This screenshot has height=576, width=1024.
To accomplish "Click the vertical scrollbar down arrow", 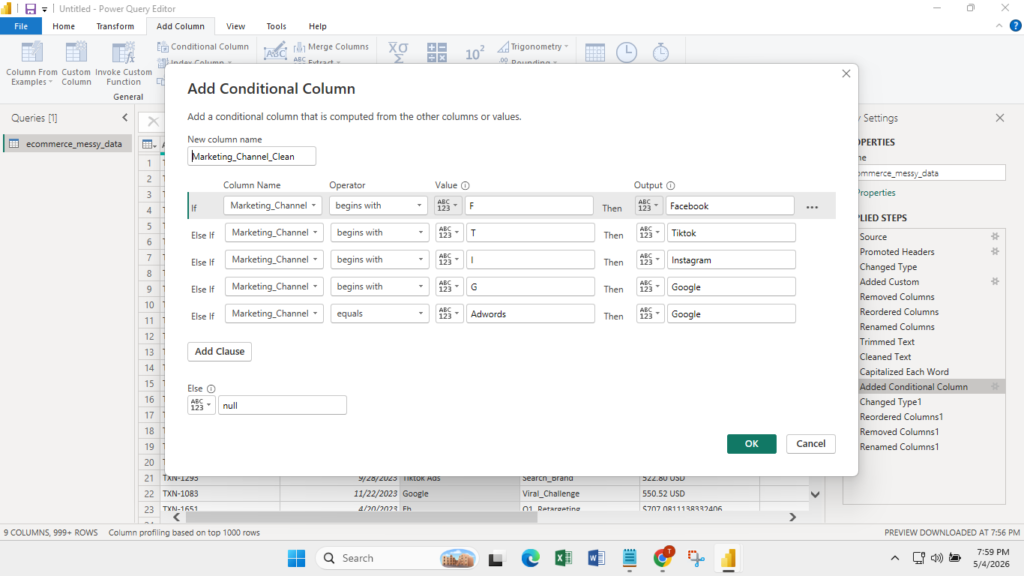I will click(x=815, y=494).
